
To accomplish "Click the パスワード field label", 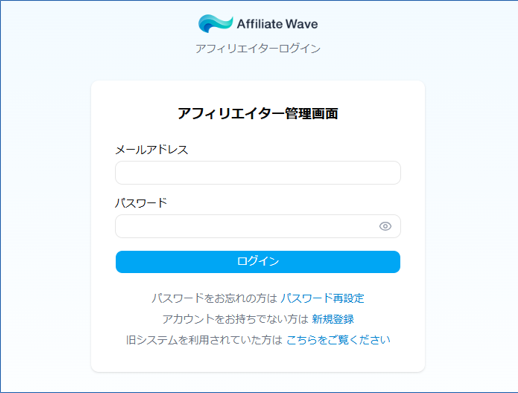I will [x=141, y=203].
